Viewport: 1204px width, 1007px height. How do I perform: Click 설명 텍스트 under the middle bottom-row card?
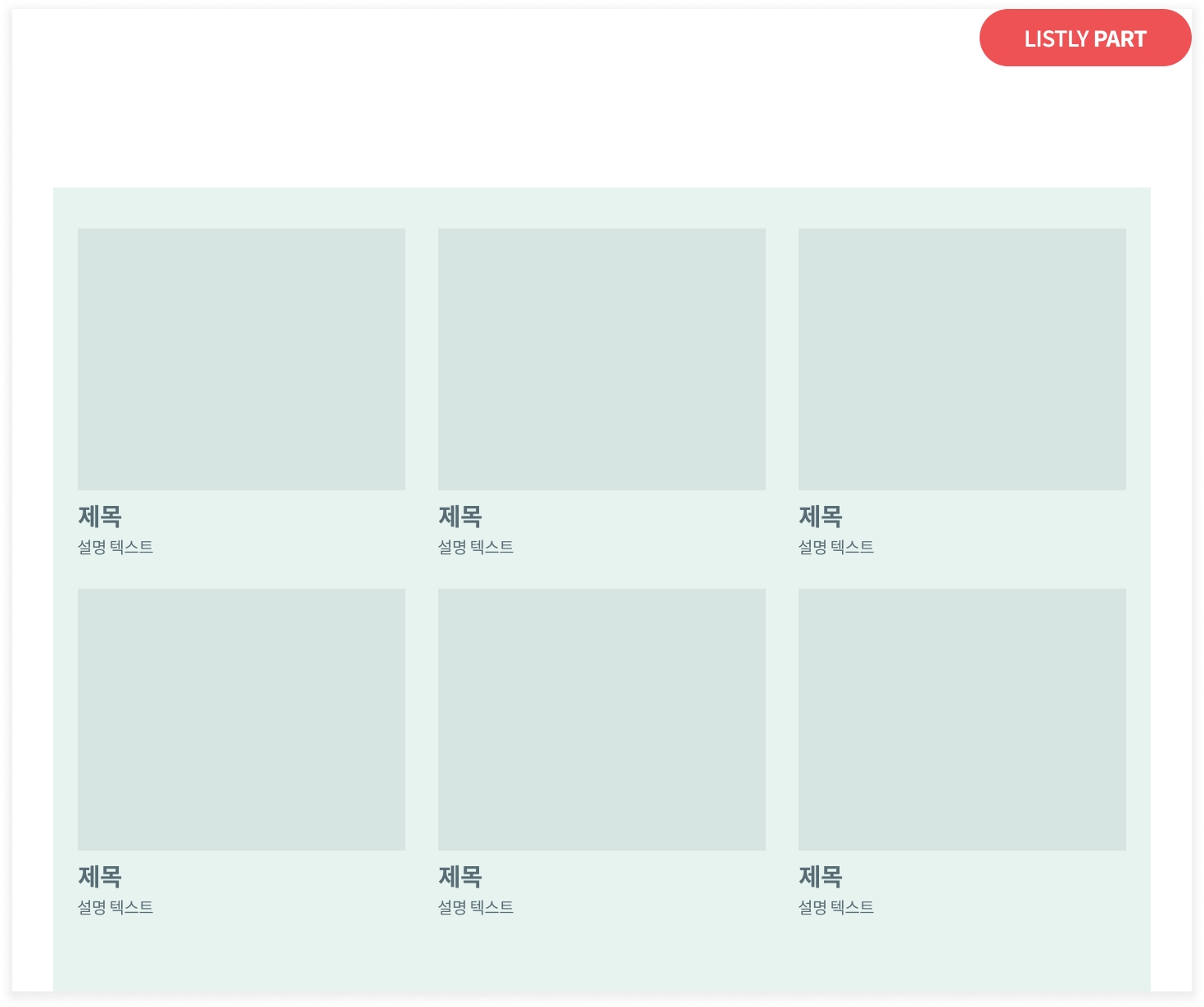(476, 907)
